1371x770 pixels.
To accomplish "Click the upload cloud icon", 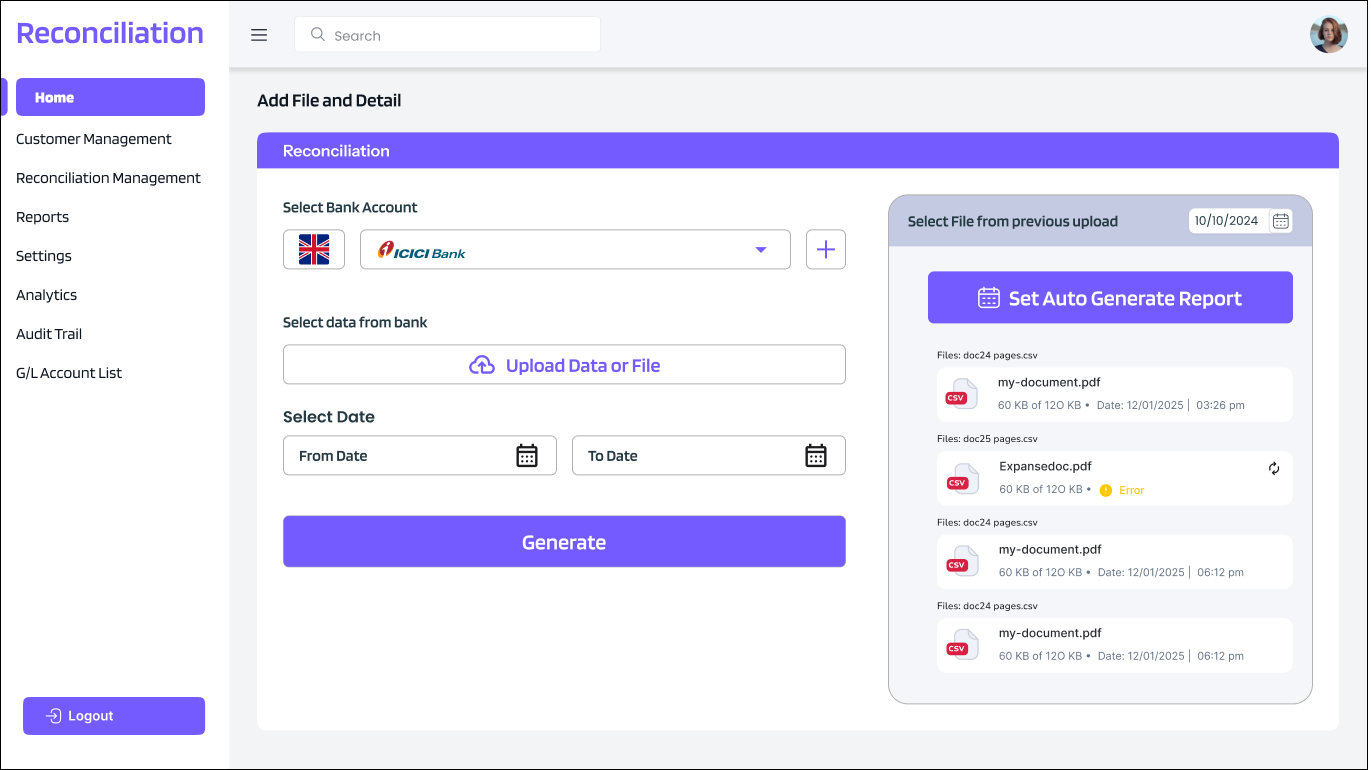I will 481,364.
